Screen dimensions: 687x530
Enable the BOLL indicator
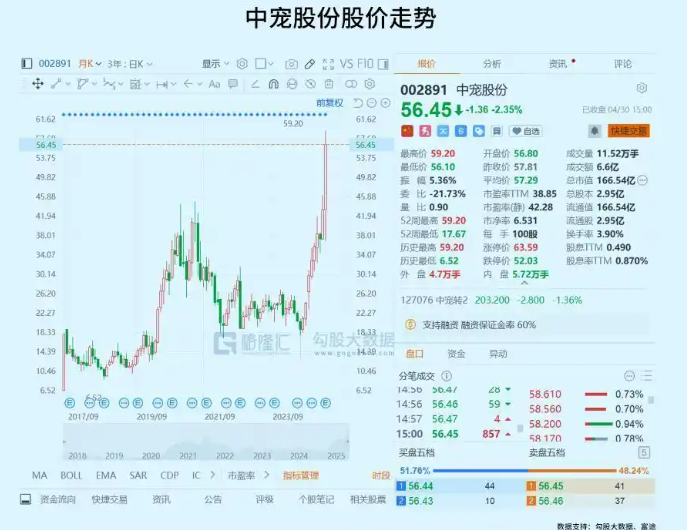click(71, 475)
